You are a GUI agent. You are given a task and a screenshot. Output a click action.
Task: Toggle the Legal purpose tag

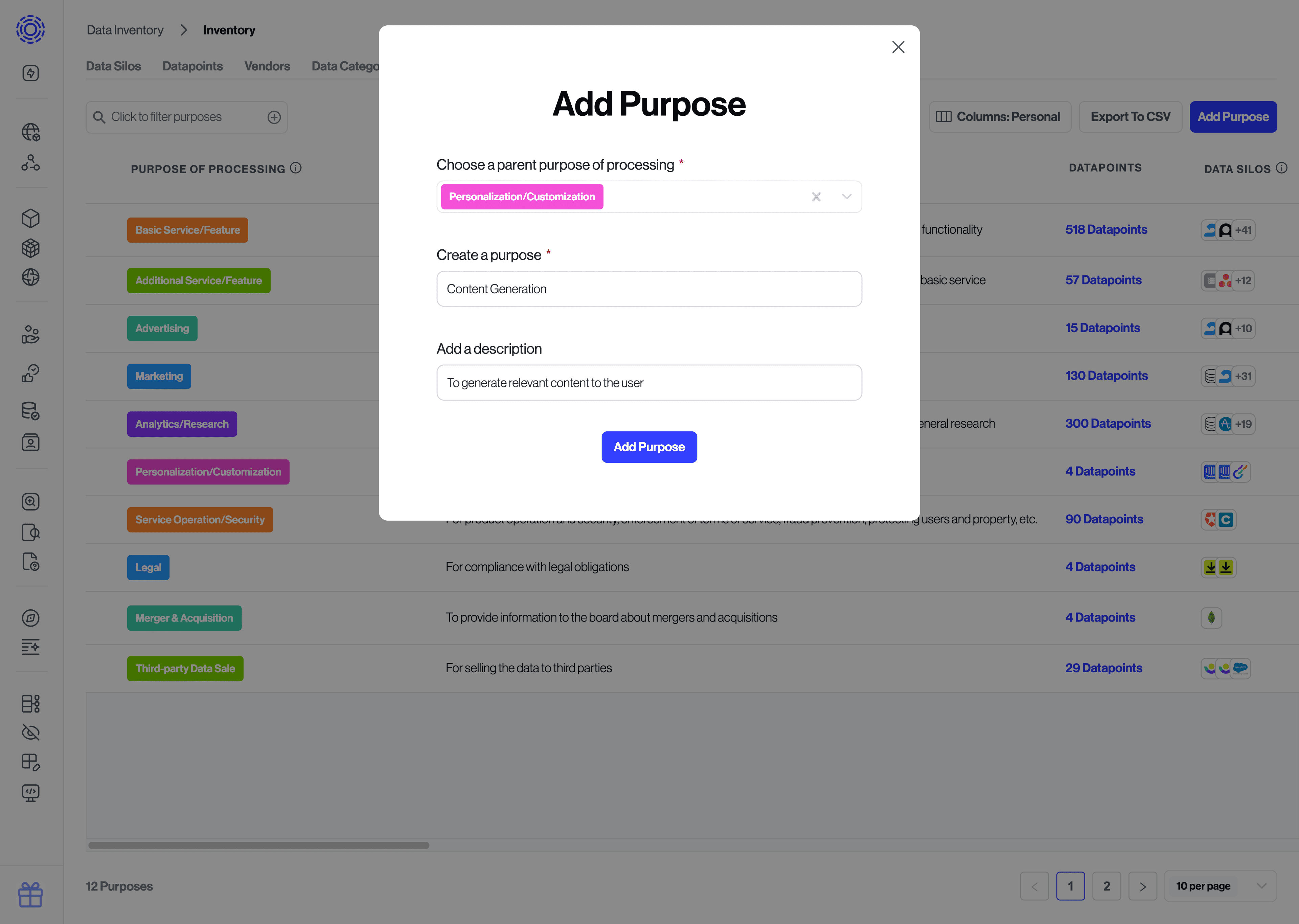point(148,567)
